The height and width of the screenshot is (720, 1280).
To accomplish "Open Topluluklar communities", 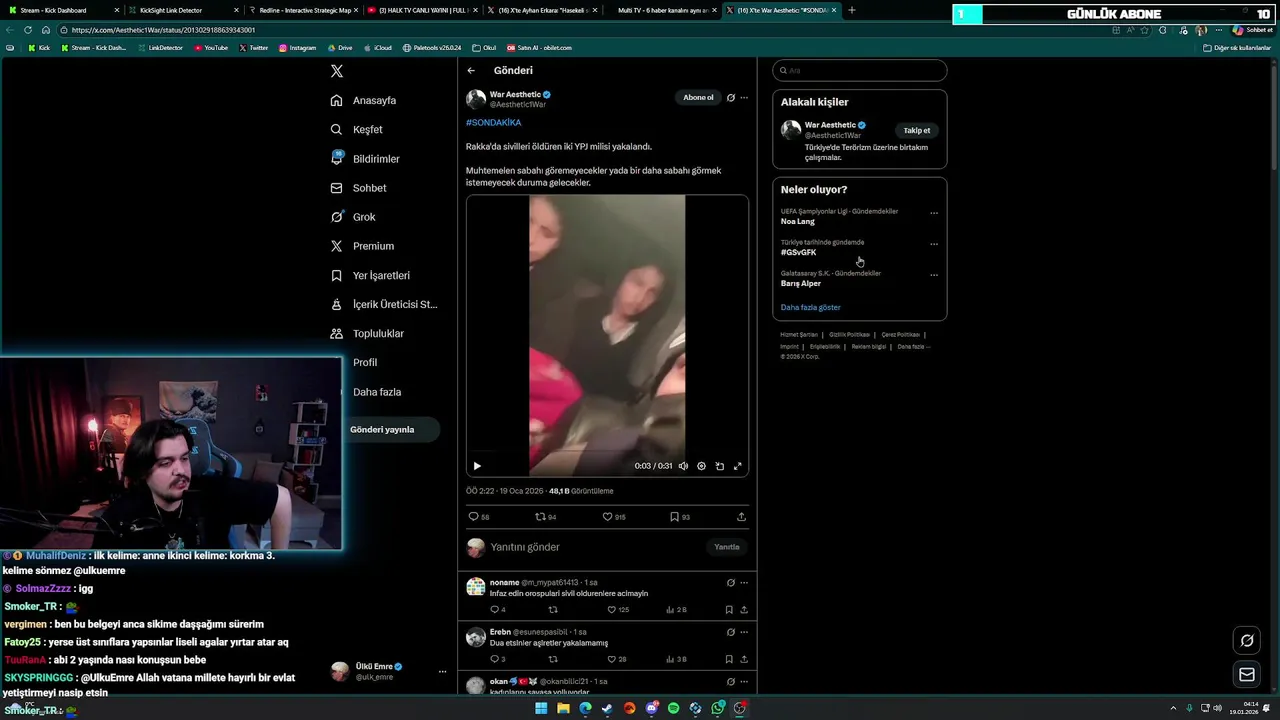I will tap(367, 333).
